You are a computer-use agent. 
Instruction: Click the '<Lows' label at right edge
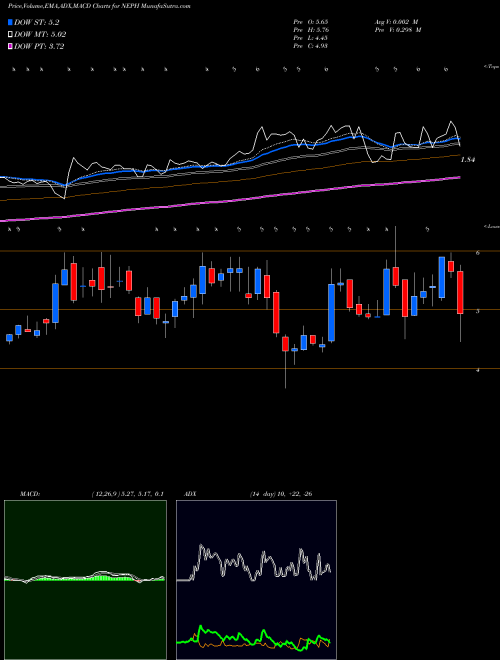click(492, 226)
